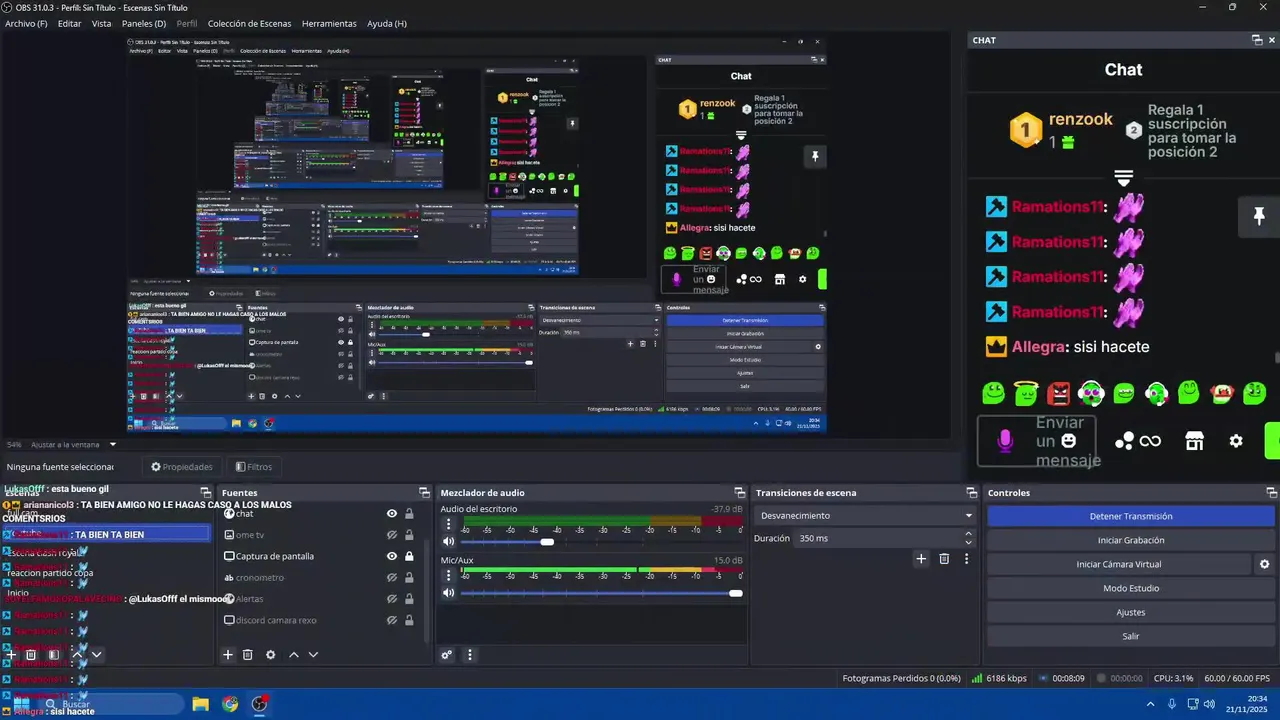The height and width of the screenshot is (720, 1280).
Task: Open the Ayuda menu
Action: coord(387,23)
